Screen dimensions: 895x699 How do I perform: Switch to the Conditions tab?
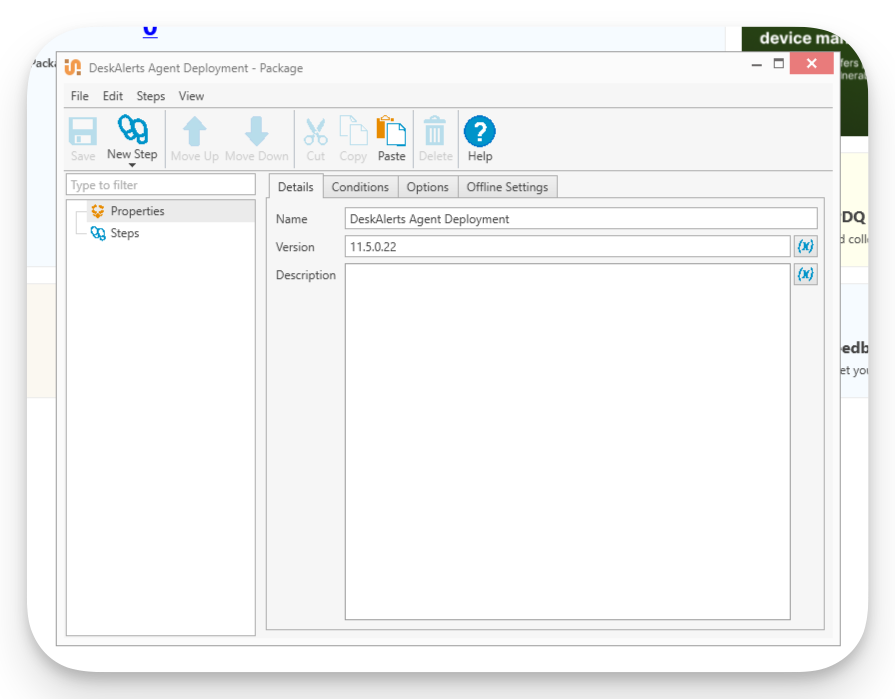point(360,186)
